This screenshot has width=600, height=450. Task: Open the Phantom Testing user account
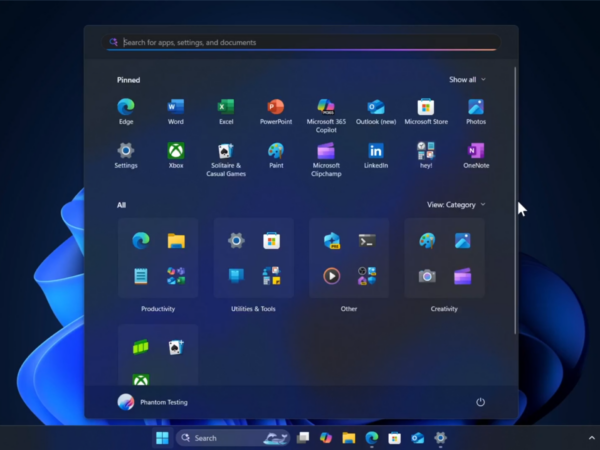152,402
